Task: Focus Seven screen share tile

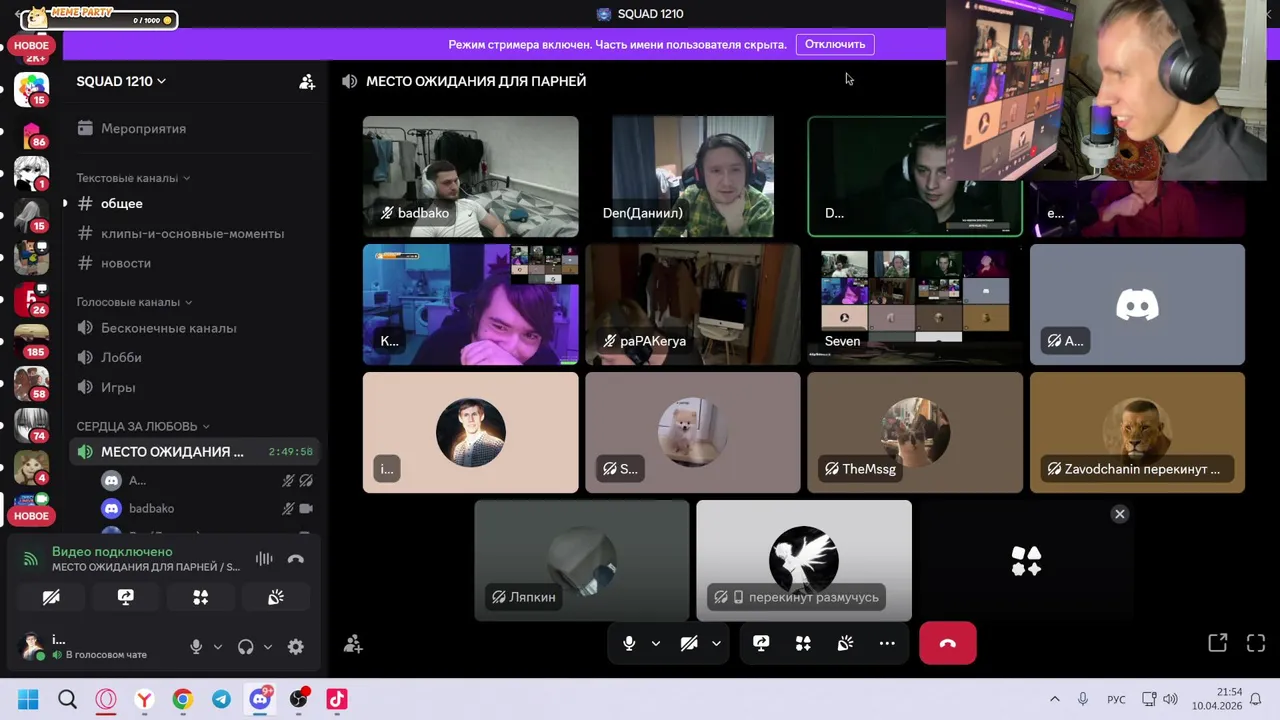Action: click(915, 304)
